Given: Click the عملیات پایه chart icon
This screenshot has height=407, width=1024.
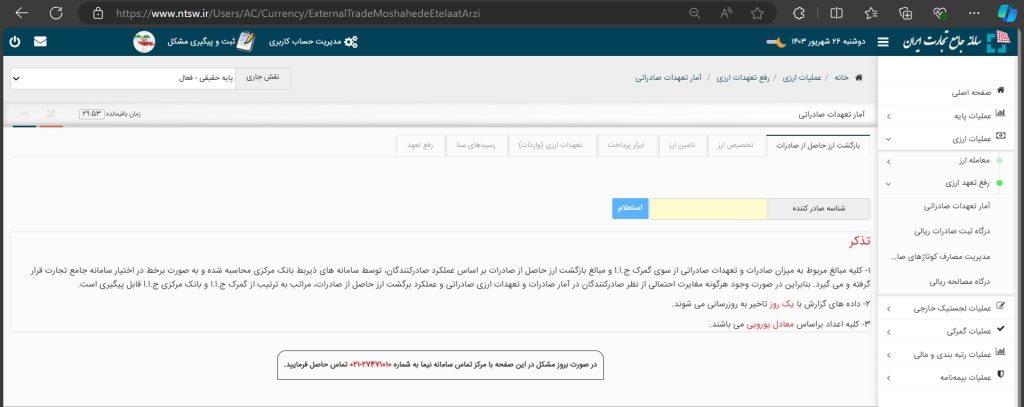Looking at the screenshot, I should 1000,114.
